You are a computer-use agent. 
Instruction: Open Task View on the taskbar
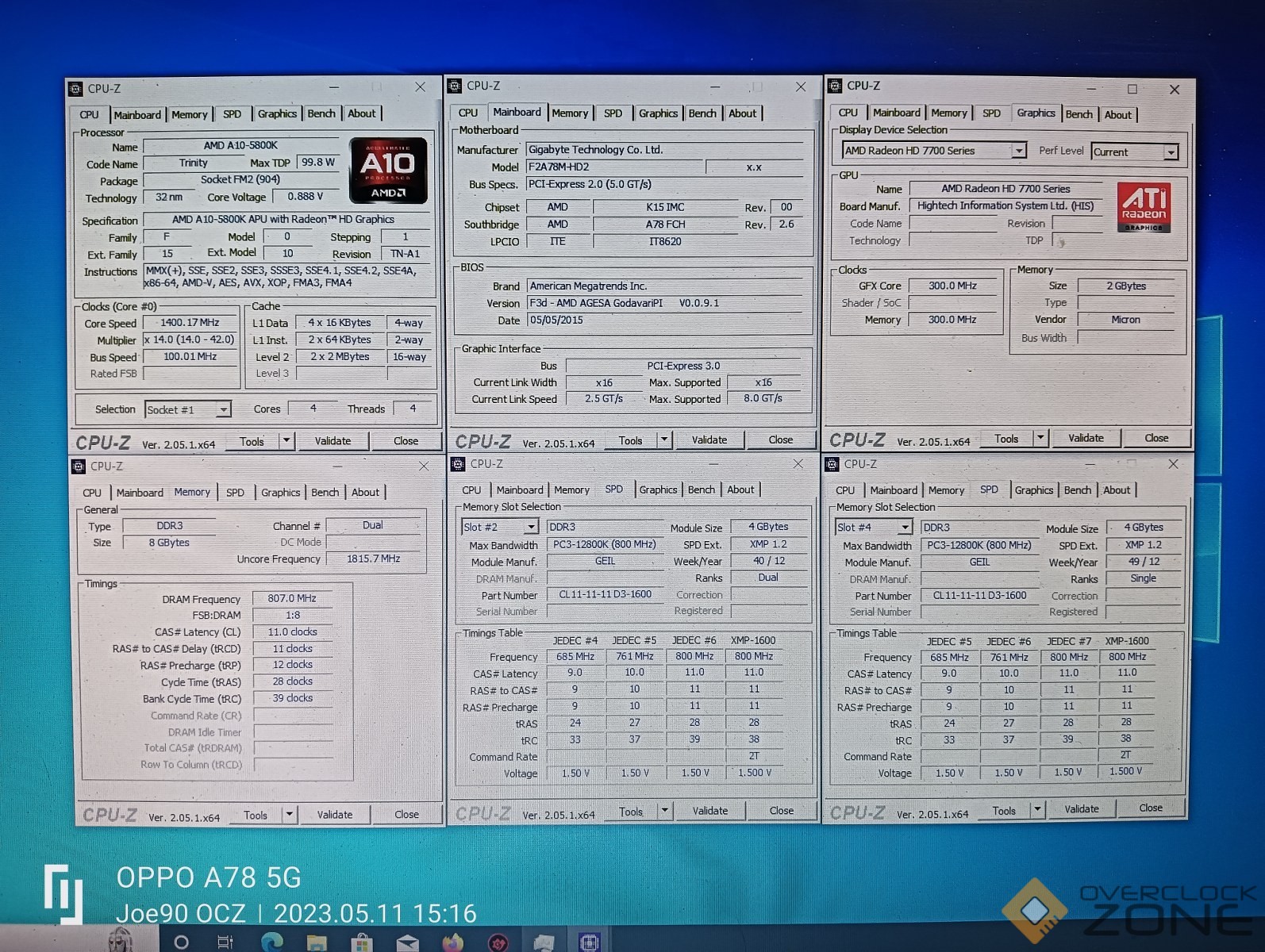click(x=225, y=942)
